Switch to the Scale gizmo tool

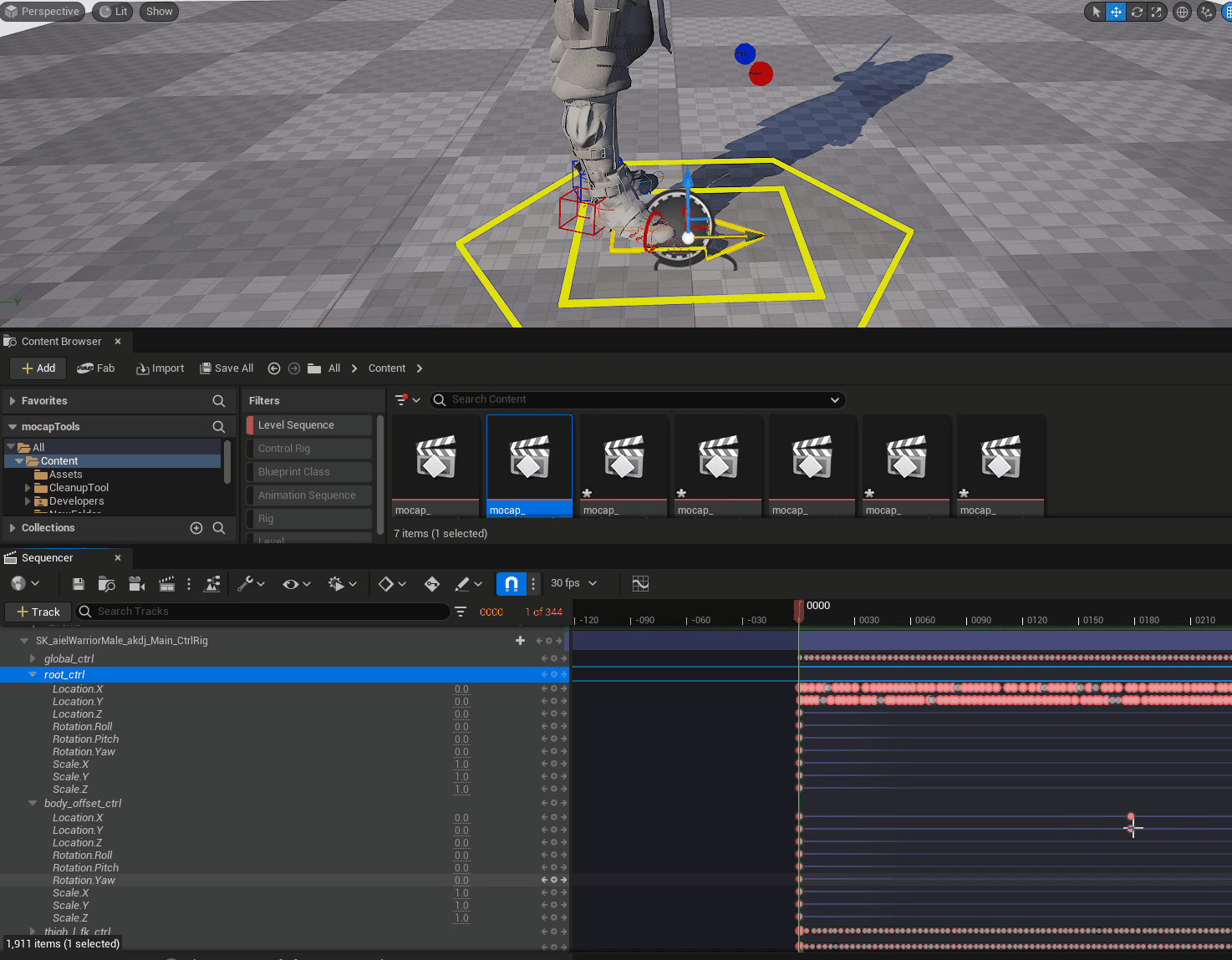1156,12
